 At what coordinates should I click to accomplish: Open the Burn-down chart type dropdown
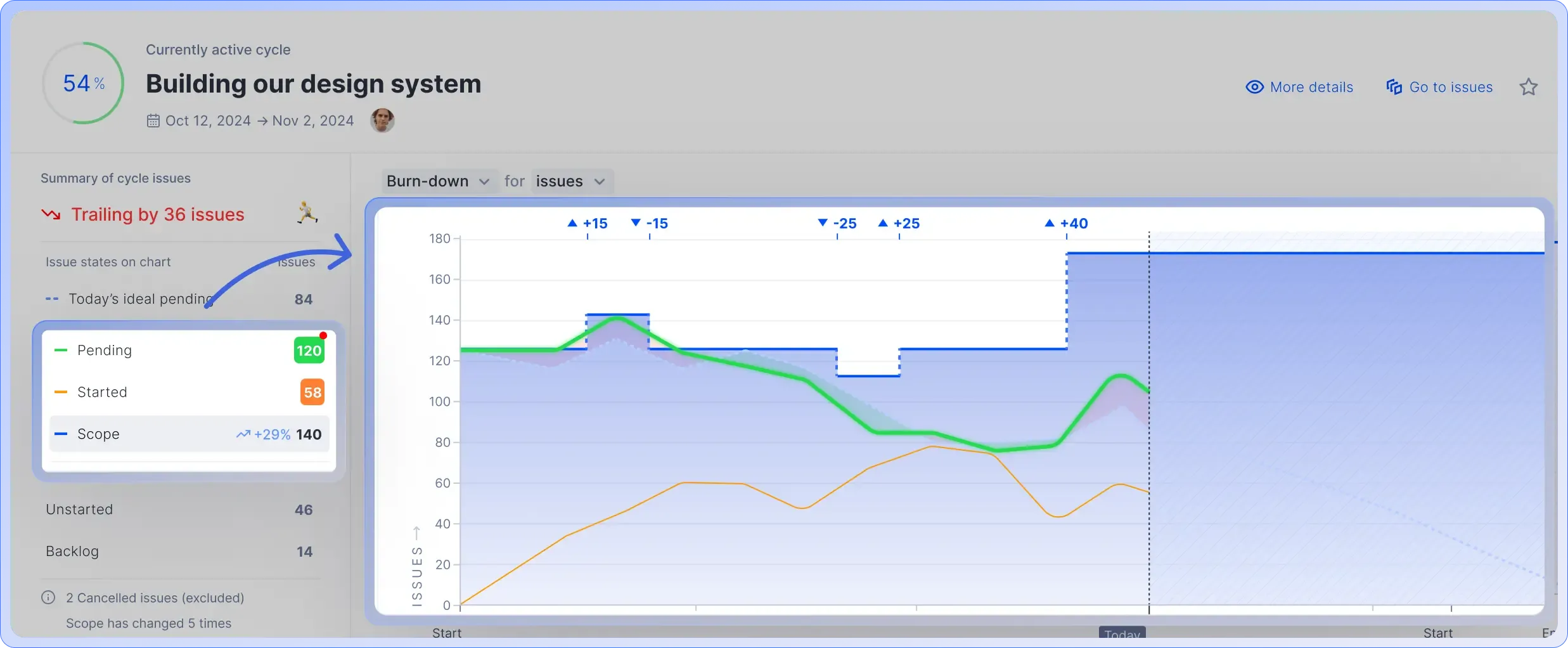pos(437,181)
